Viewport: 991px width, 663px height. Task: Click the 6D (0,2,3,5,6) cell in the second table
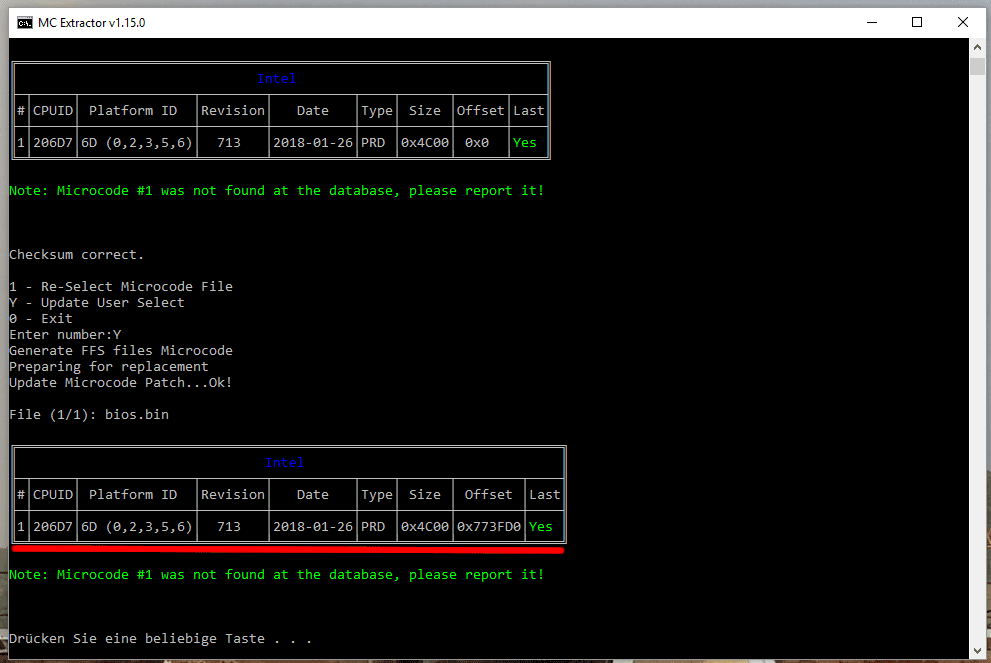click(137, 526)
